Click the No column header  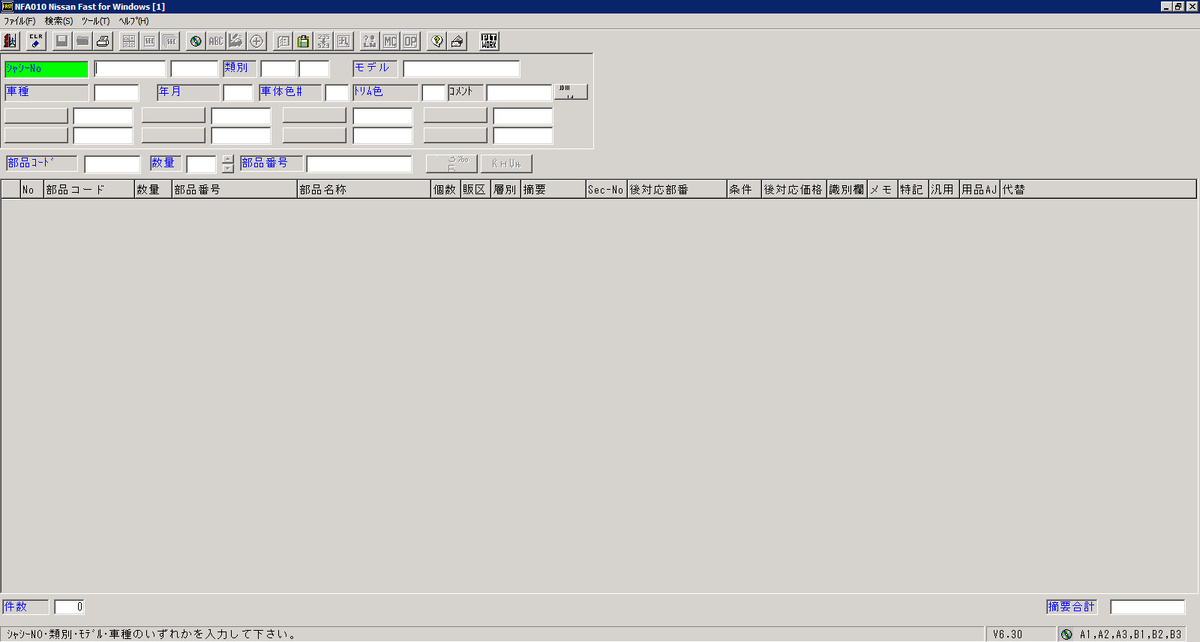[x=32, y=189]
